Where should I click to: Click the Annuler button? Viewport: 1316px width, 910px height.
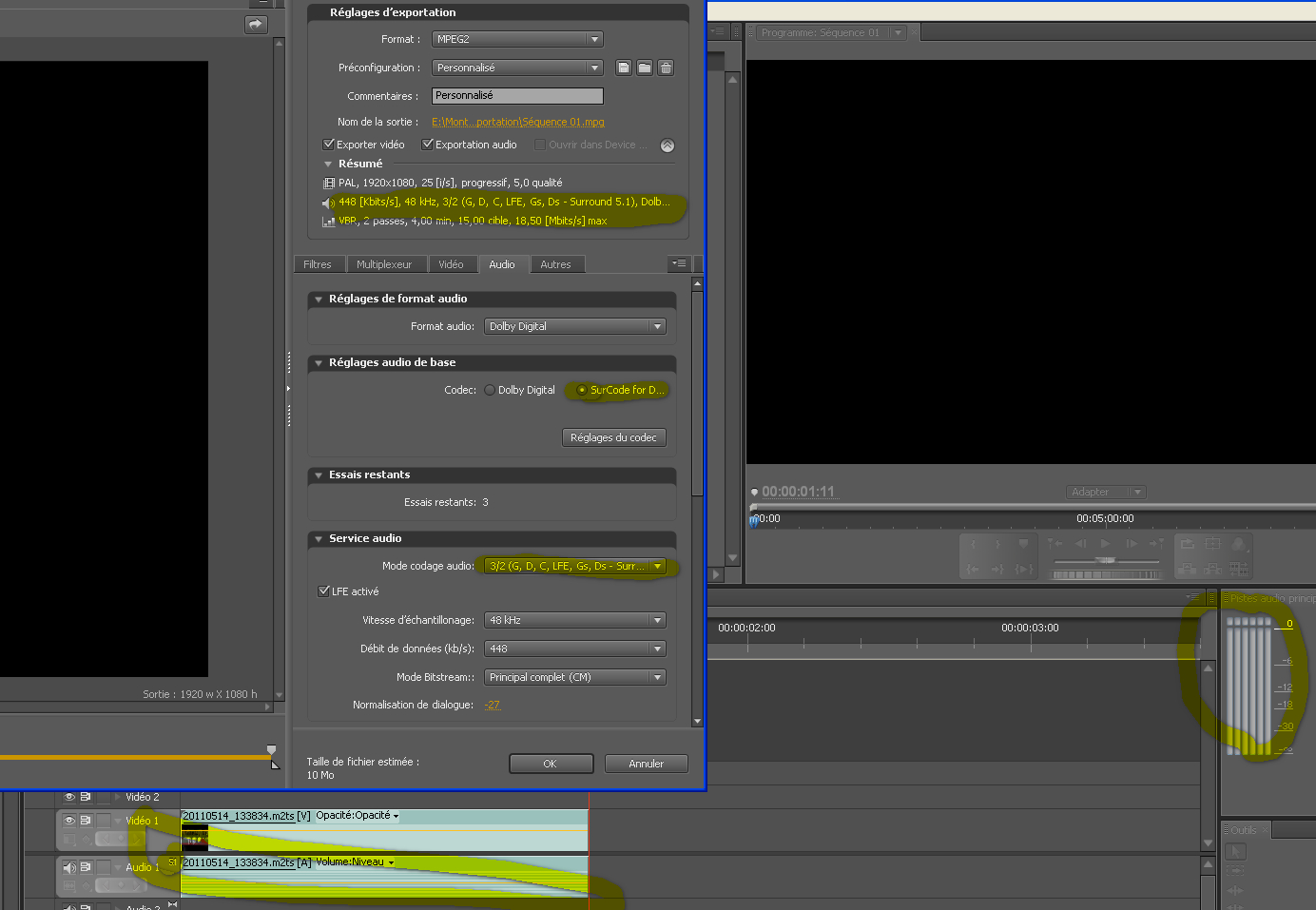[646, 764]
